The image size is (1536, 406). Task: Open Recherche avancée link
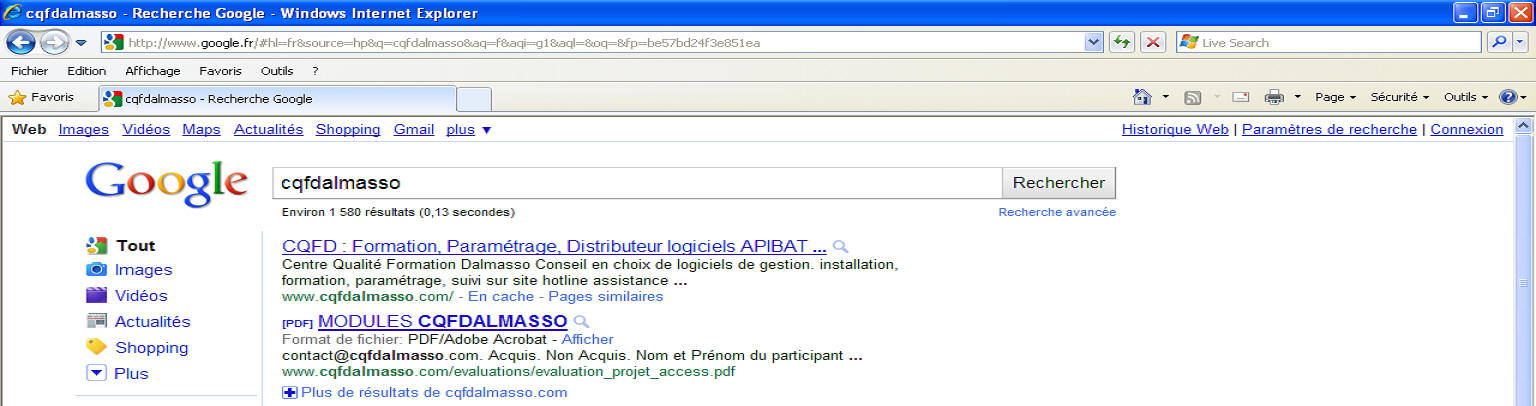point(1057,212)
